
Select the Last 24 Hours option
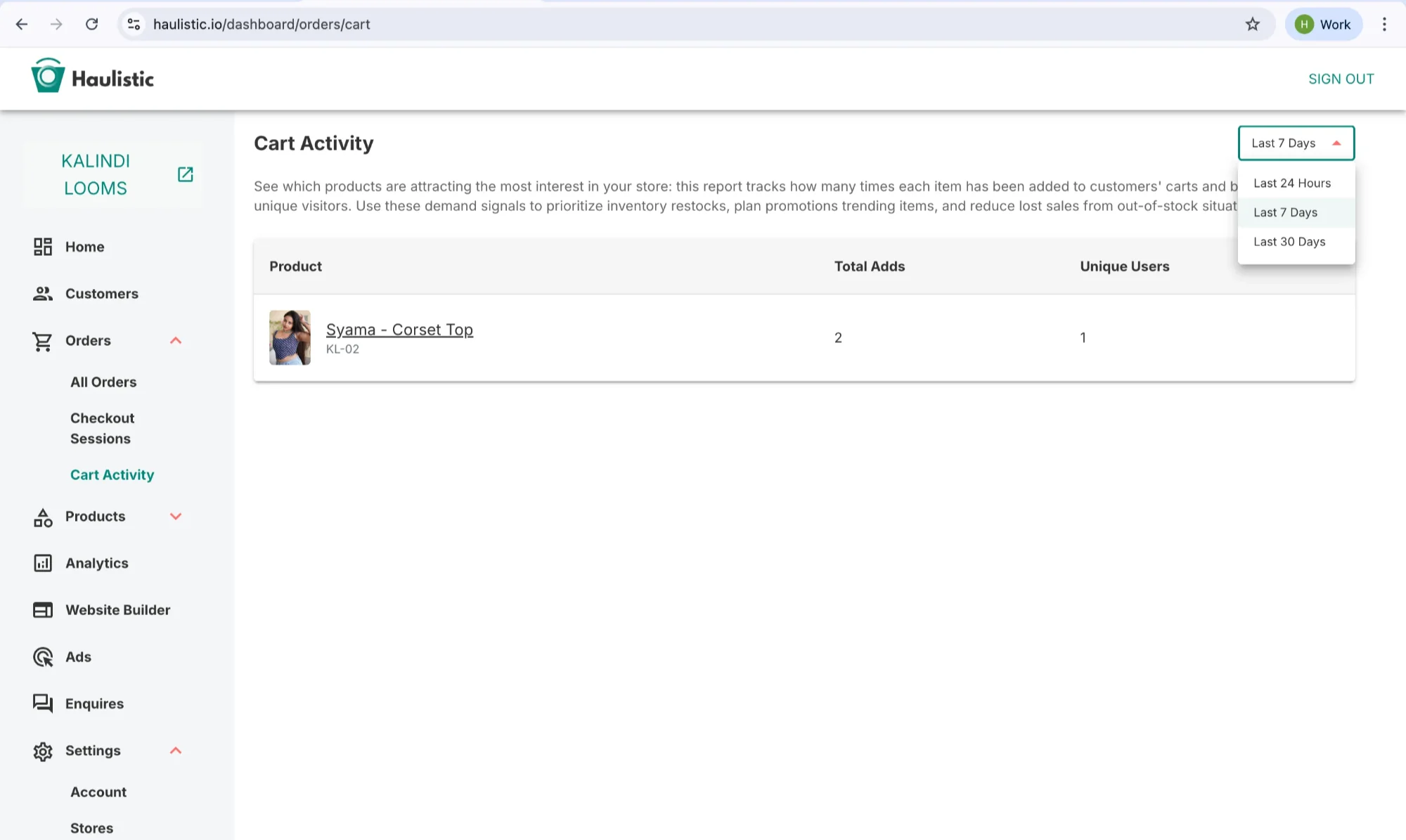[x=1291, y=183]
